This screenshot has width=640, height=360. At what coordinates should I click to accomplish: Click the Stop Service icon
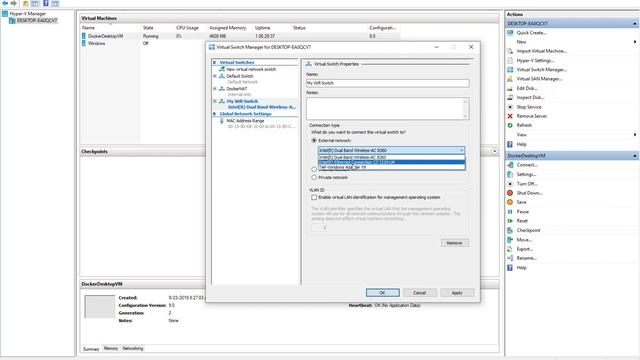click(x=510, y=107)
